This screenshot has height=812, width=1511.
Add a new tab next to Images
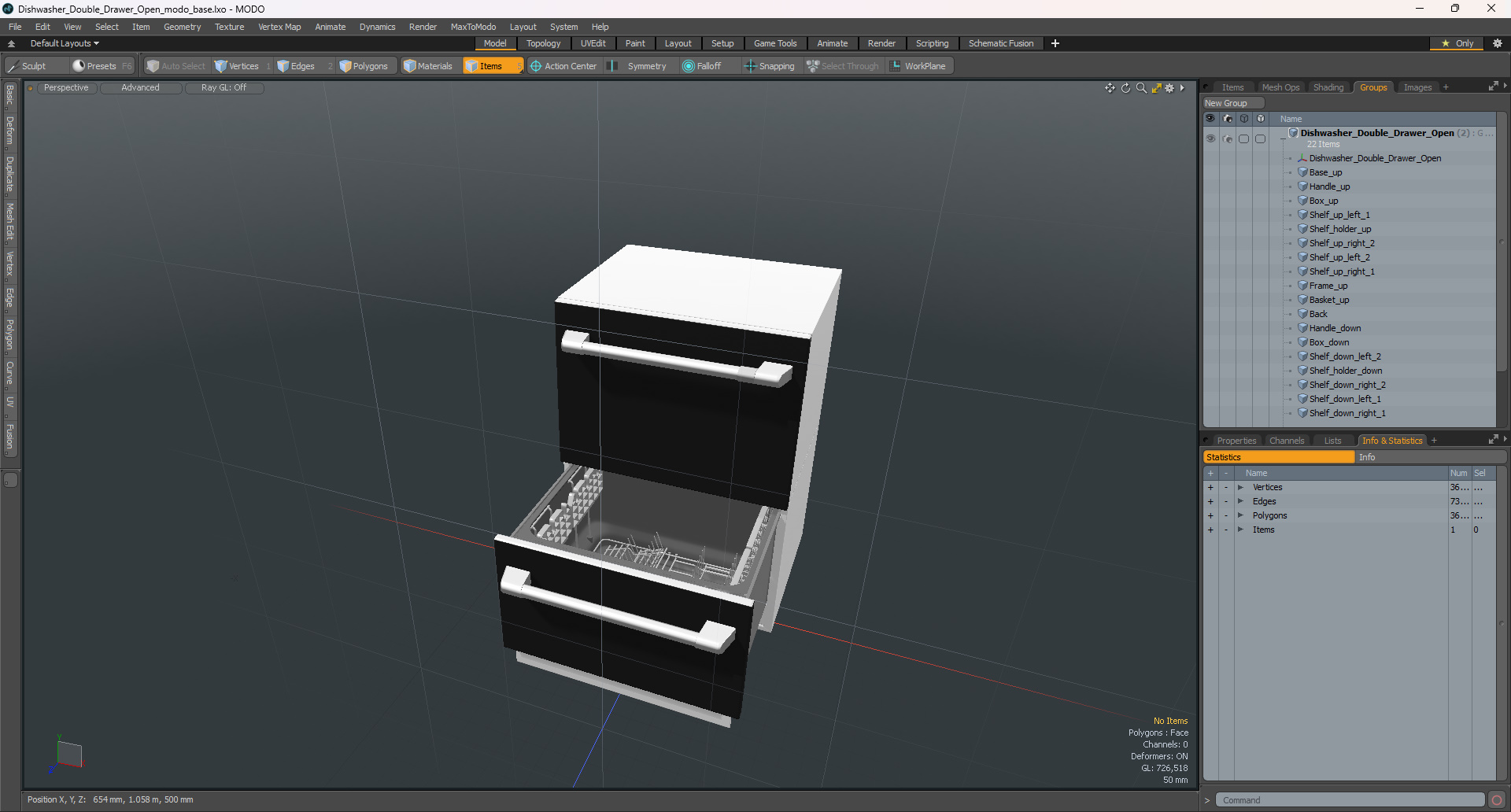[x=1446, y=87]
